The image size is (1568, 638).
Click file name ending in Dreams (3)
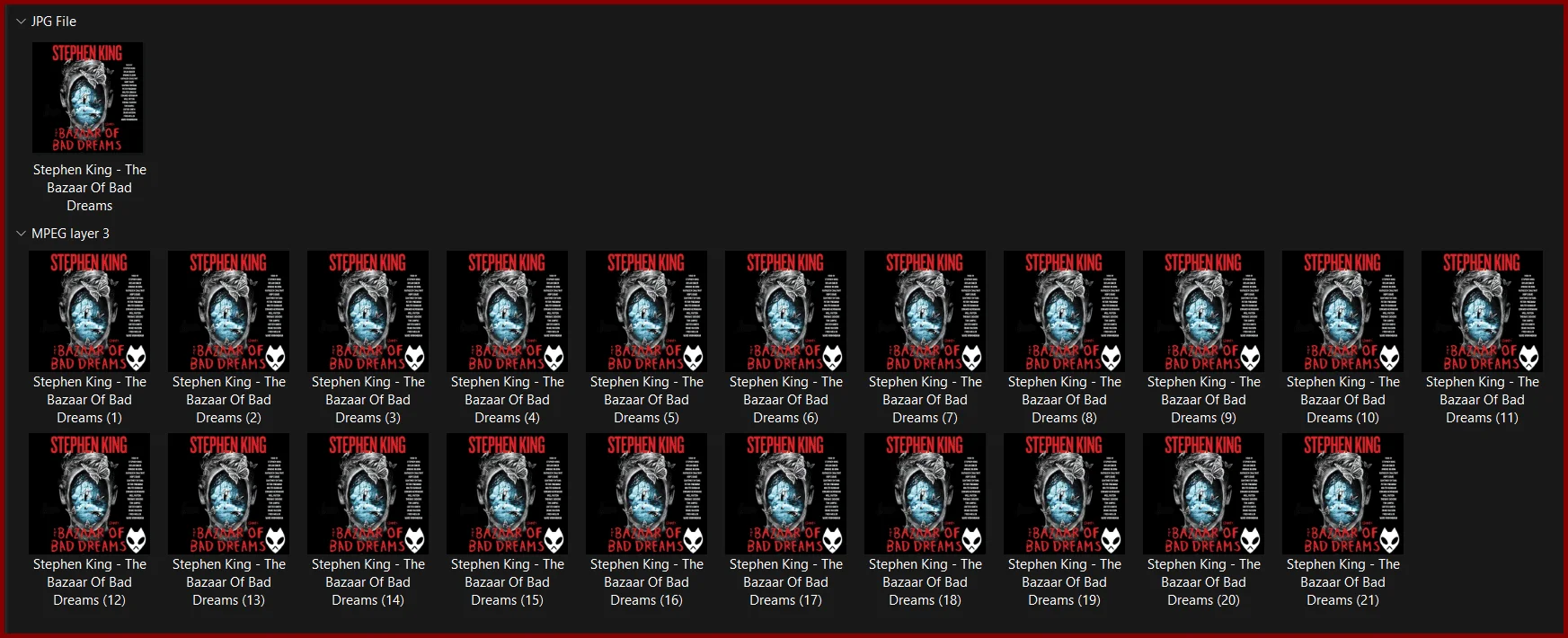coord(368,400)
